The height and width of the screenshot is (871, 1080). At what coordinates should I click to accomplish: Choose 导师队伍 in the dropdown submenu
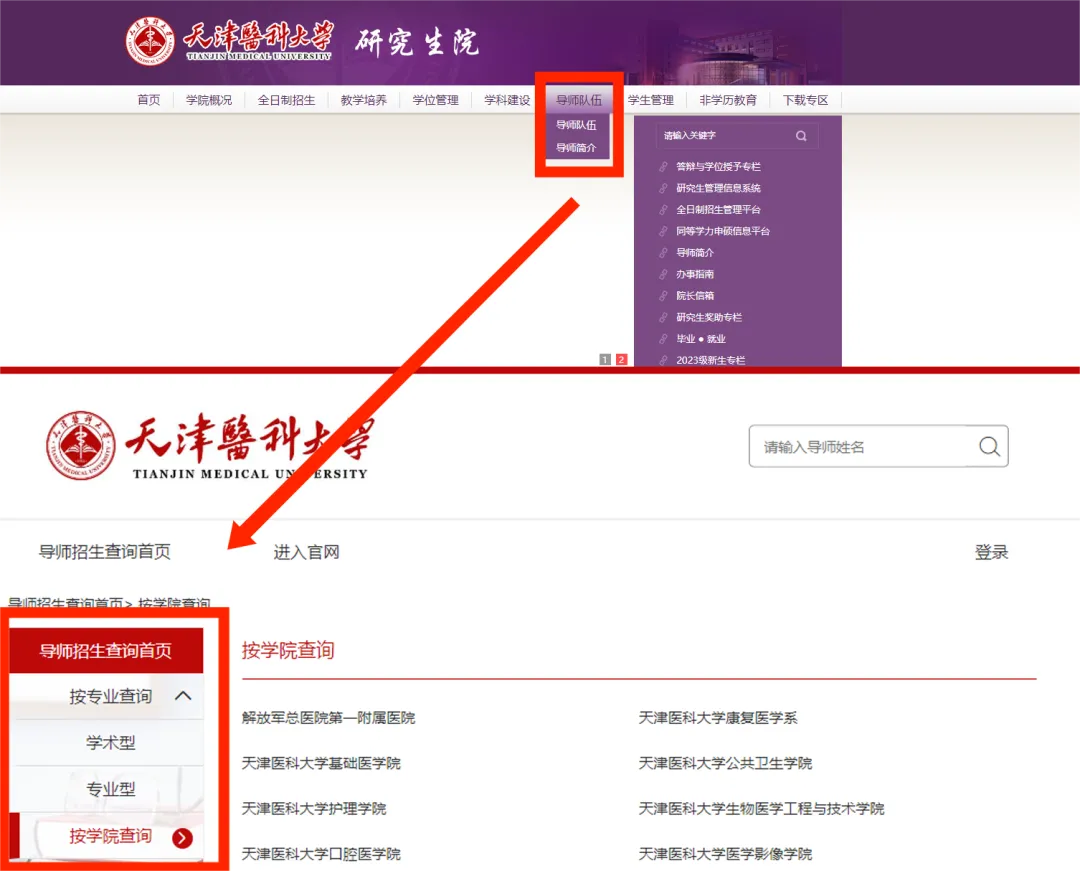[577, 125]
